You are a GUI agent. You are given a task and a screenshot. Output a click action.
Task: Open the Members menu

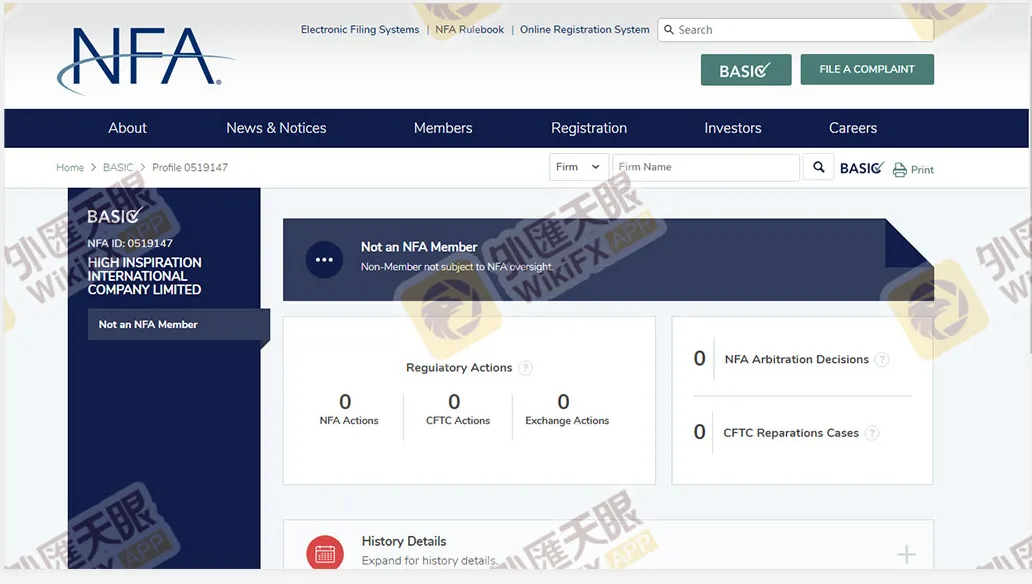pyautogui.click(x=443, y=128)
